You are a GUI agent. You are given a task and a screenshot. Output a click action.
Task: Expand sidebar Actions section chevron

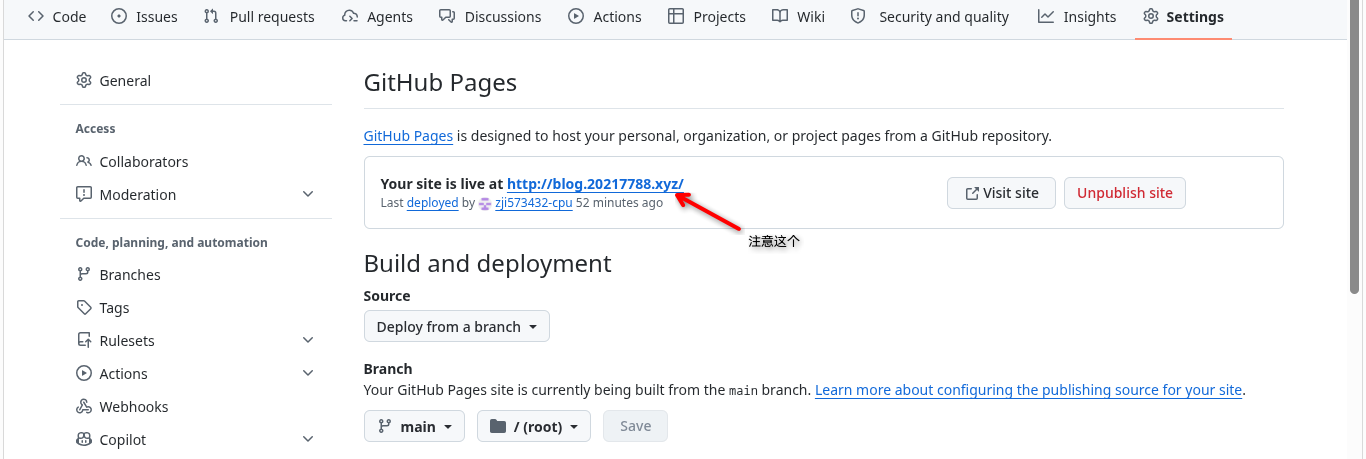[x=308, y=374]
